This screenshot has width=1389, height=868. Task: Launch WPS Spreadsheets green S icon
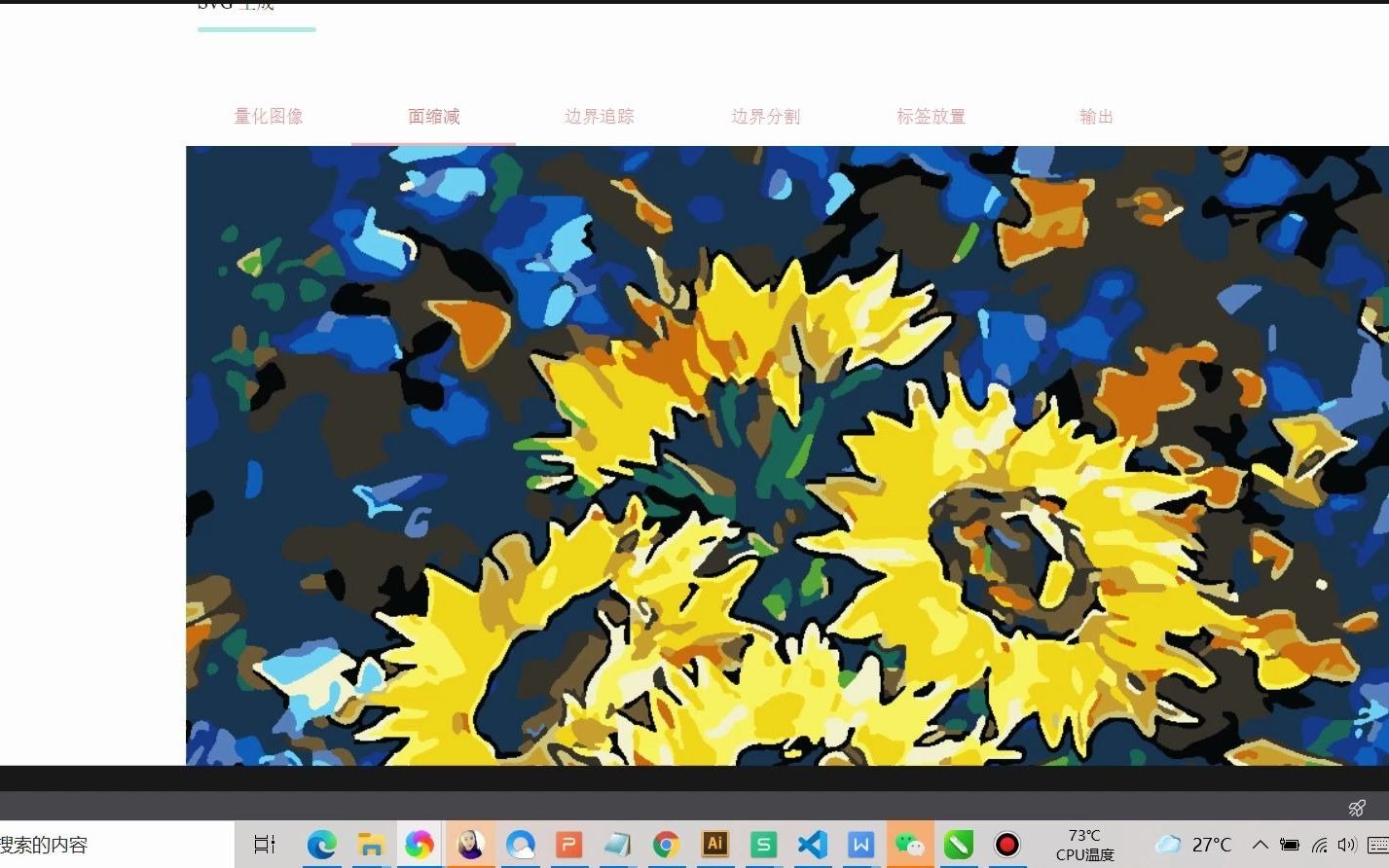click(764, 844)
